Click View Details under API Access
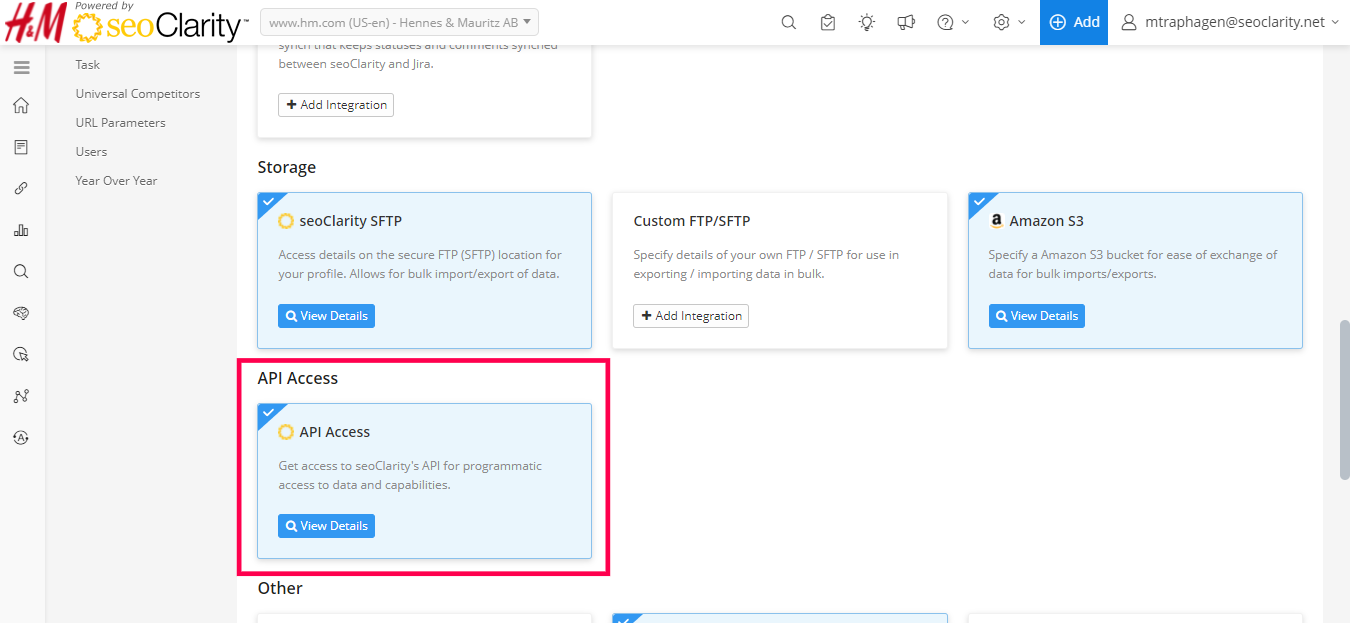Viewport: 1350px width, 623px height. click(326, 526)
